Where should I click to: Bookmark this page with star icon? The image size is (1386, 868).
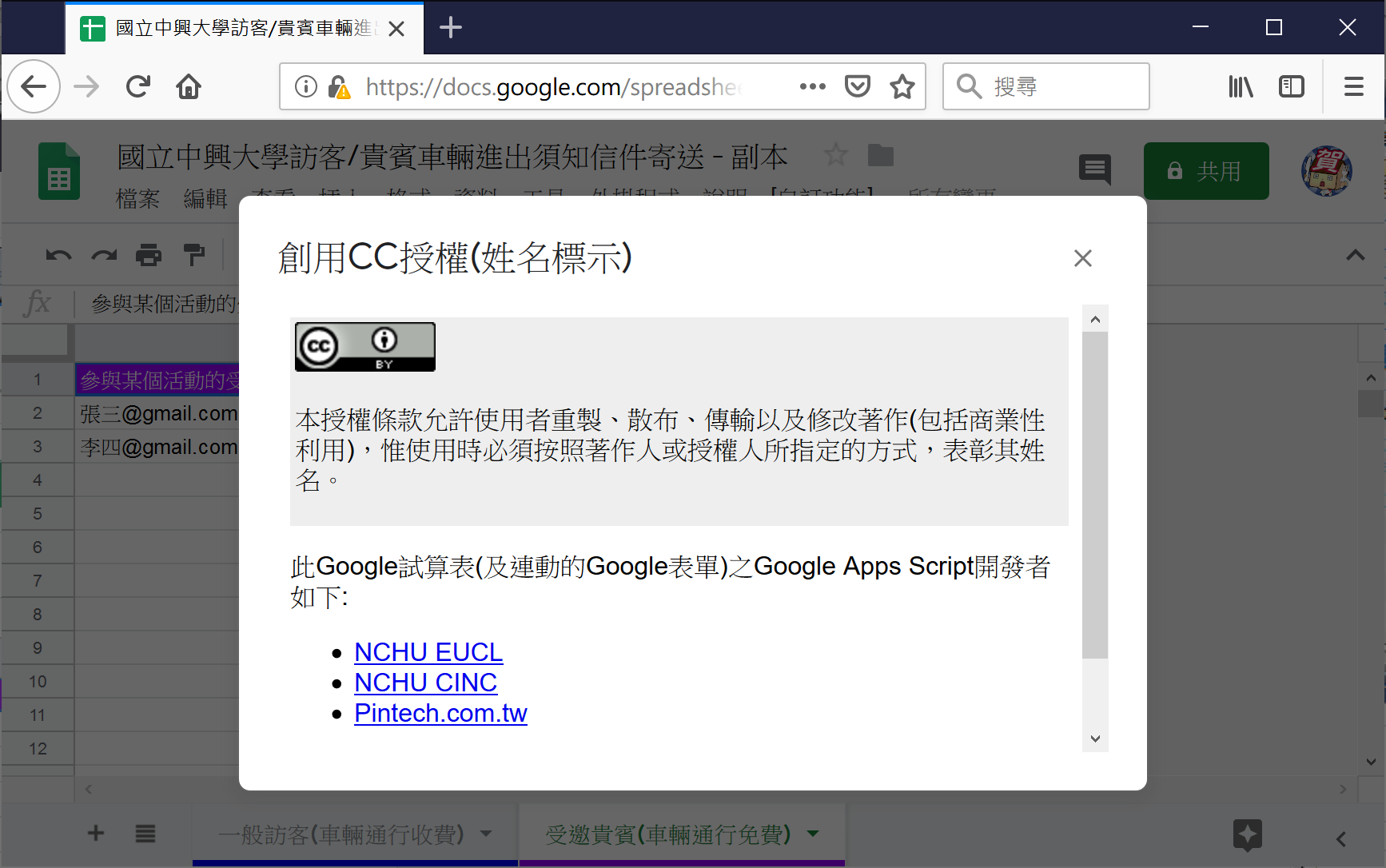point(902,86)
